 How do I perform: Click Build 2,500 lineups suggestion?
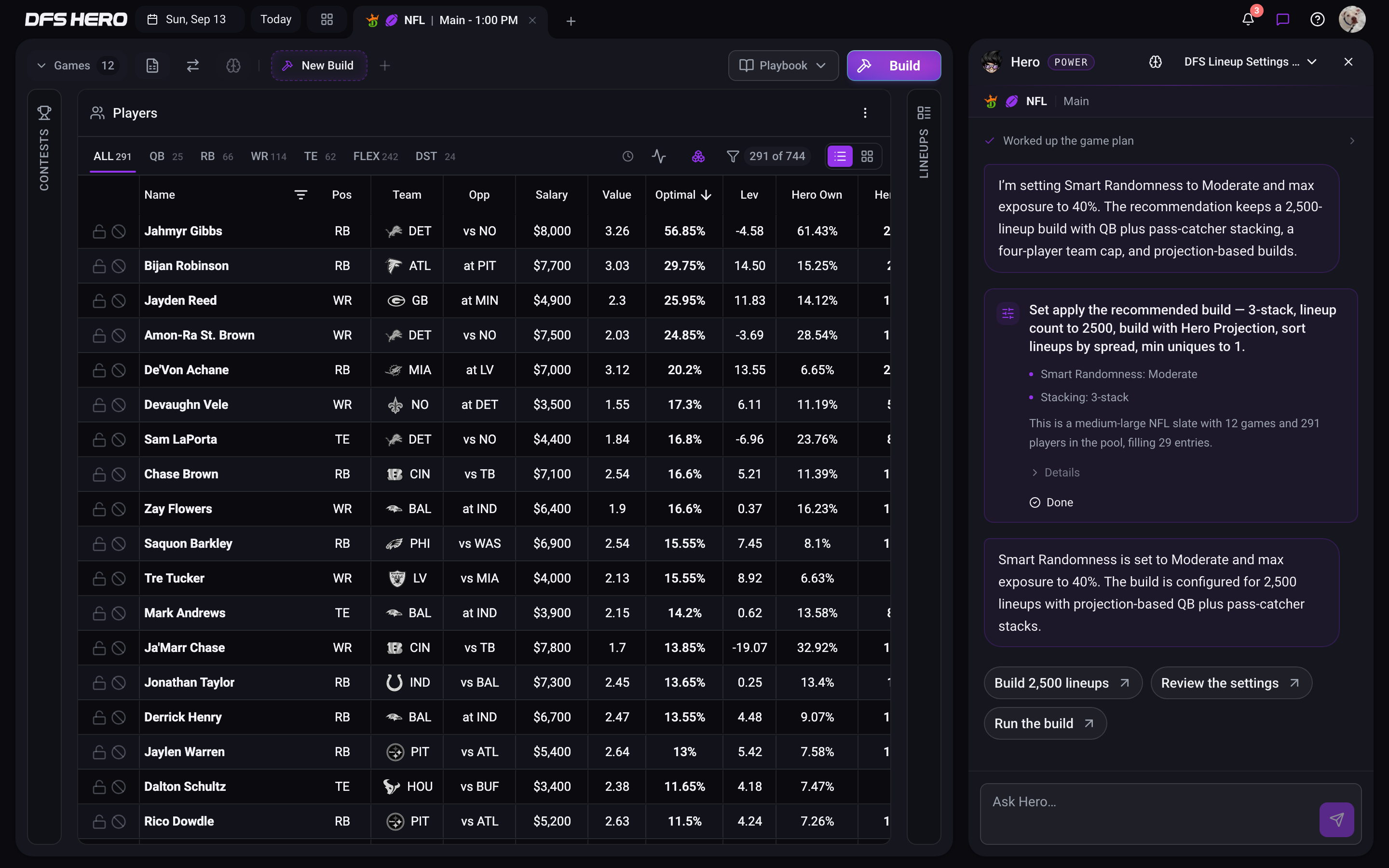[x=1062, y=682]
